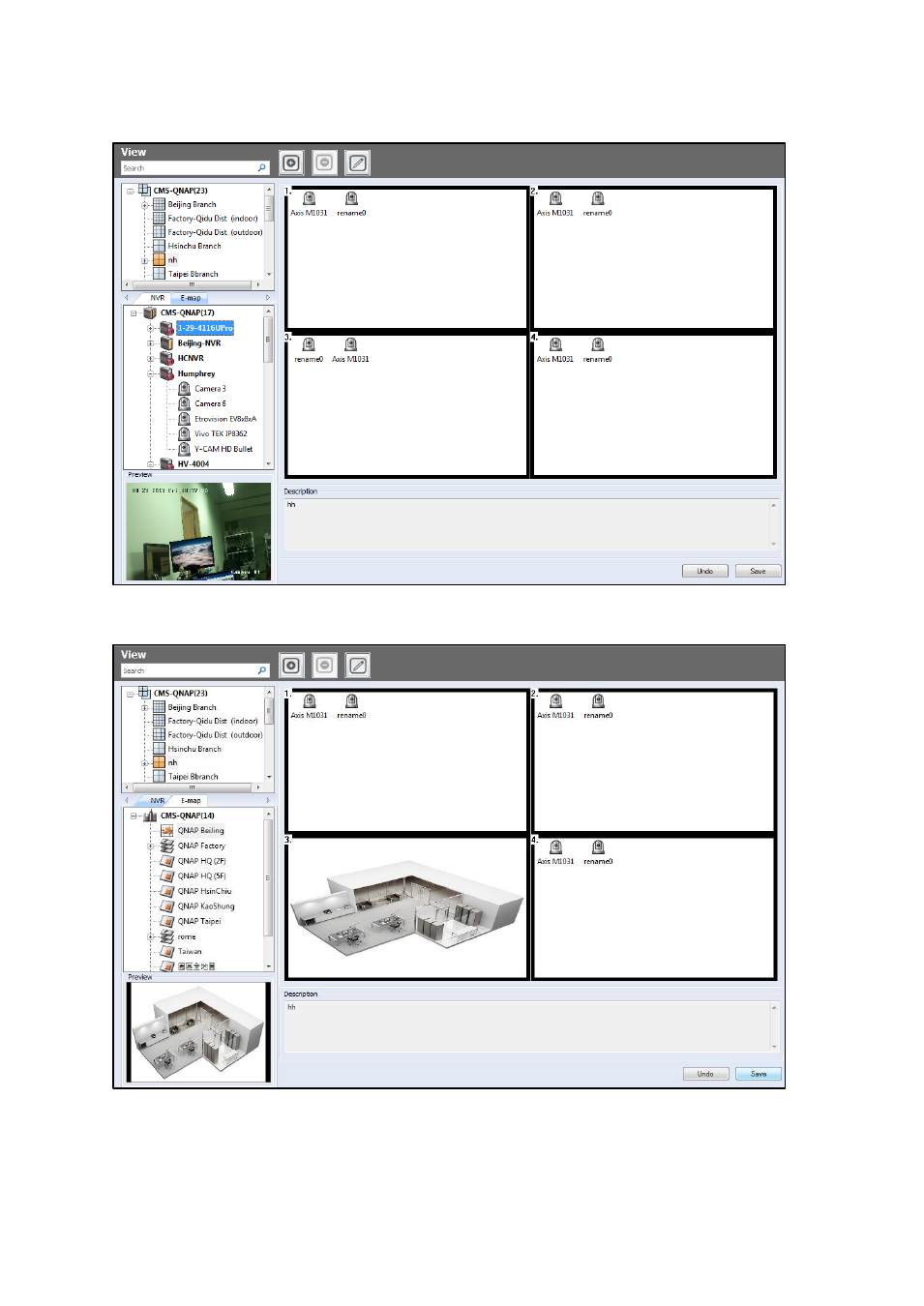
Task: Click the CMS-QNAP(14) buildings icon
Action: click(150, 816)
